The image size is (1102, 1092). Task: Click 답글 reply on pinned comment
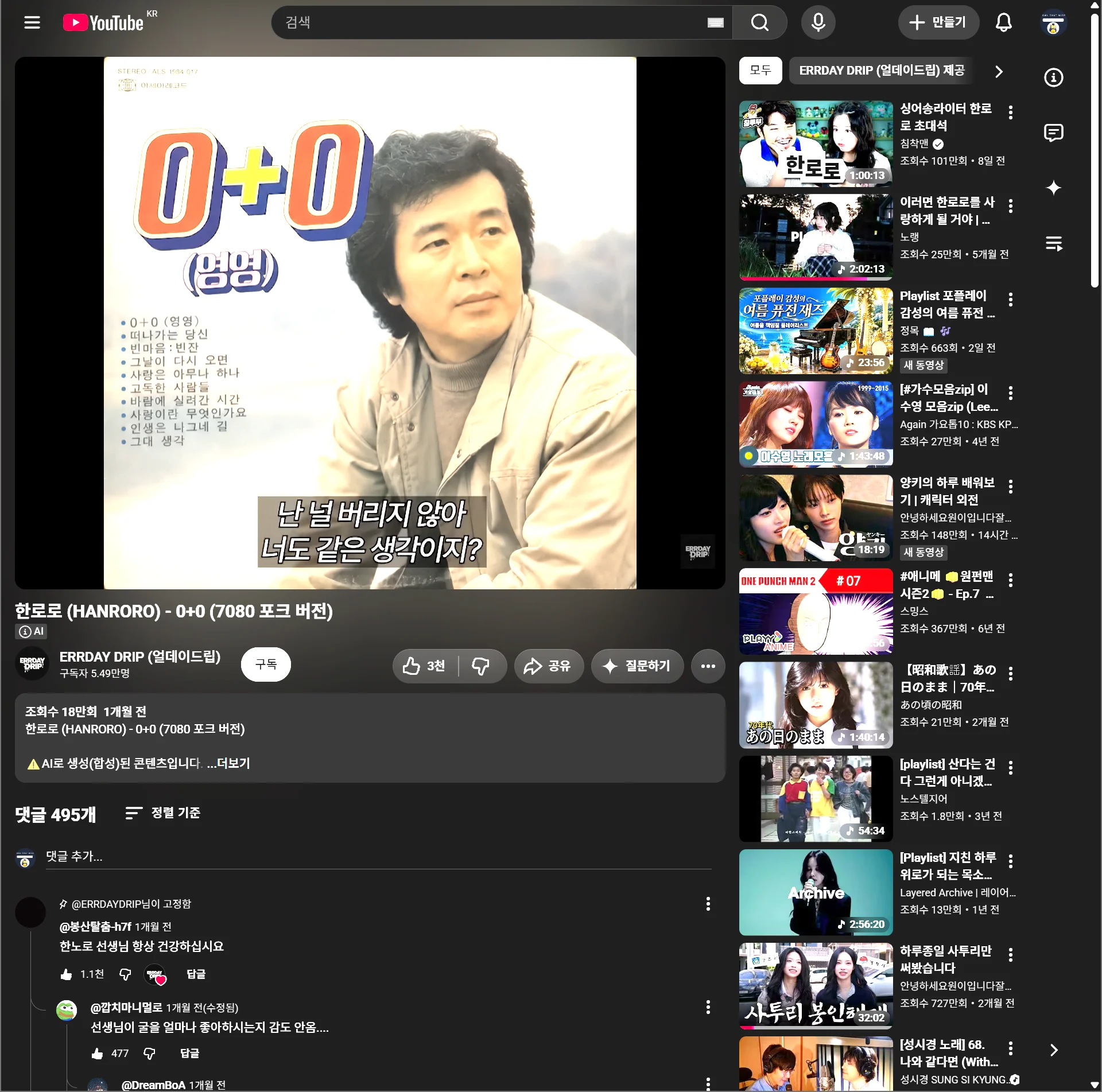(x=196, y=974)
